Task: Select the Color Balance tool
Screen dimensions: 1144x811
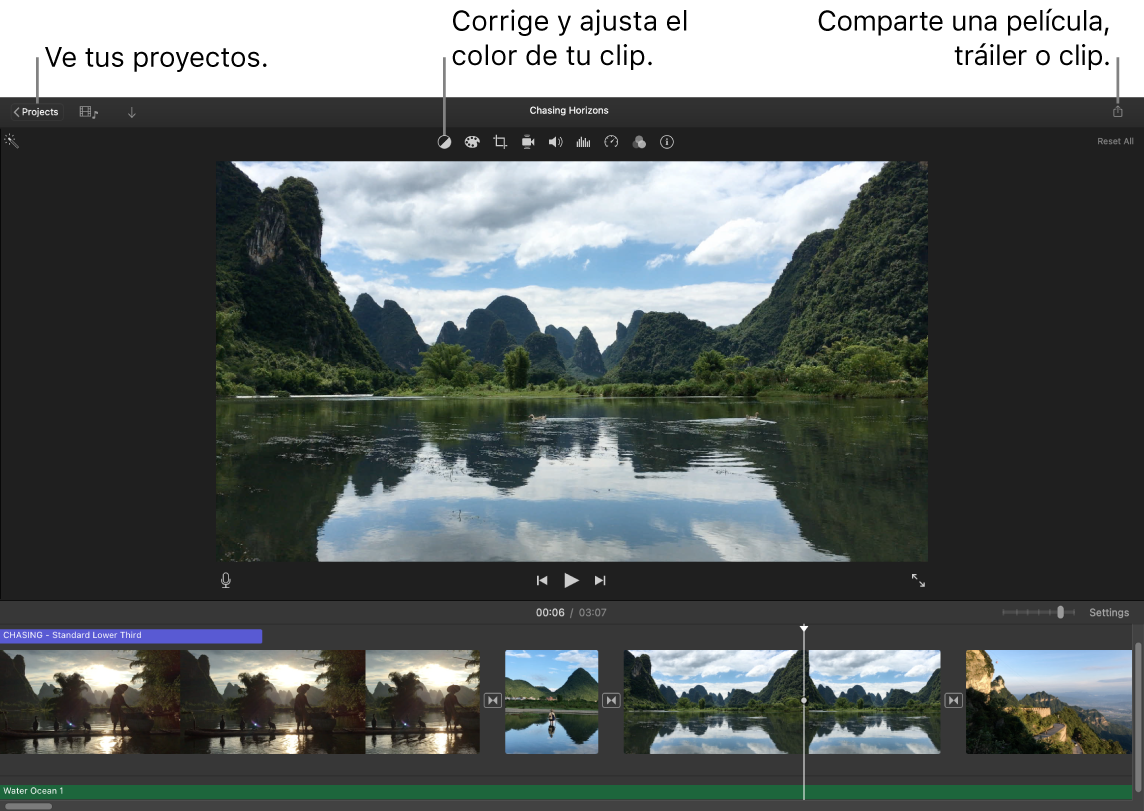Action: [x=444, y=141]
